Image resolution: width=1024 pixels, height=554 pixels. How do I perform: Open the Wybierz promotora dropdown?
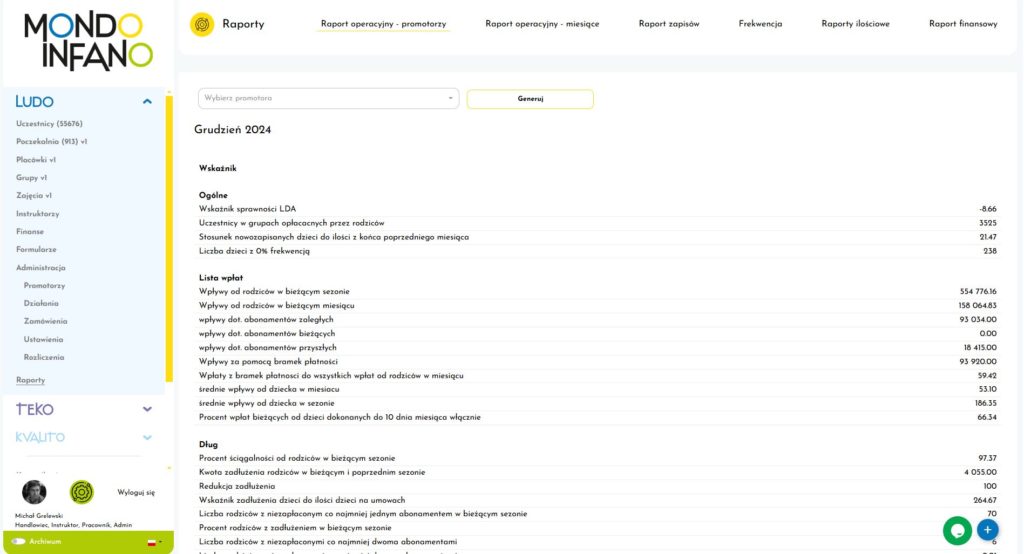coord(328,98)
